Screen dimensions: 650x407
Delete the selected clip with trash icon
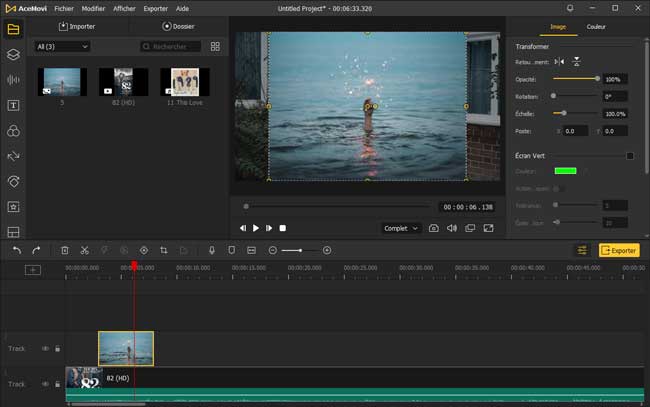(x=65, y=250)
